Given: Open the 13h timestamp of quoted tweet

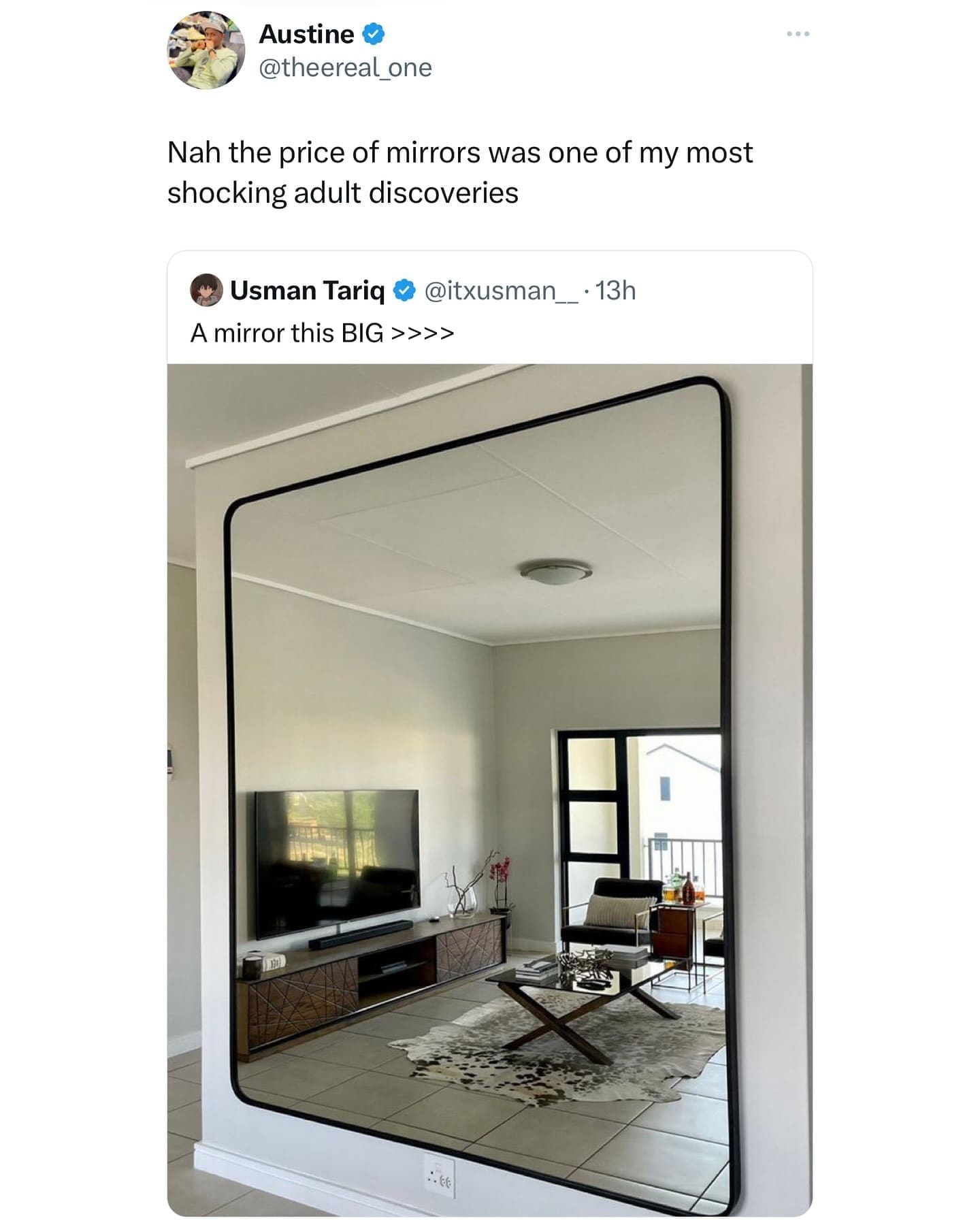Looking at the screenshot, I should (x=616, y=291).
